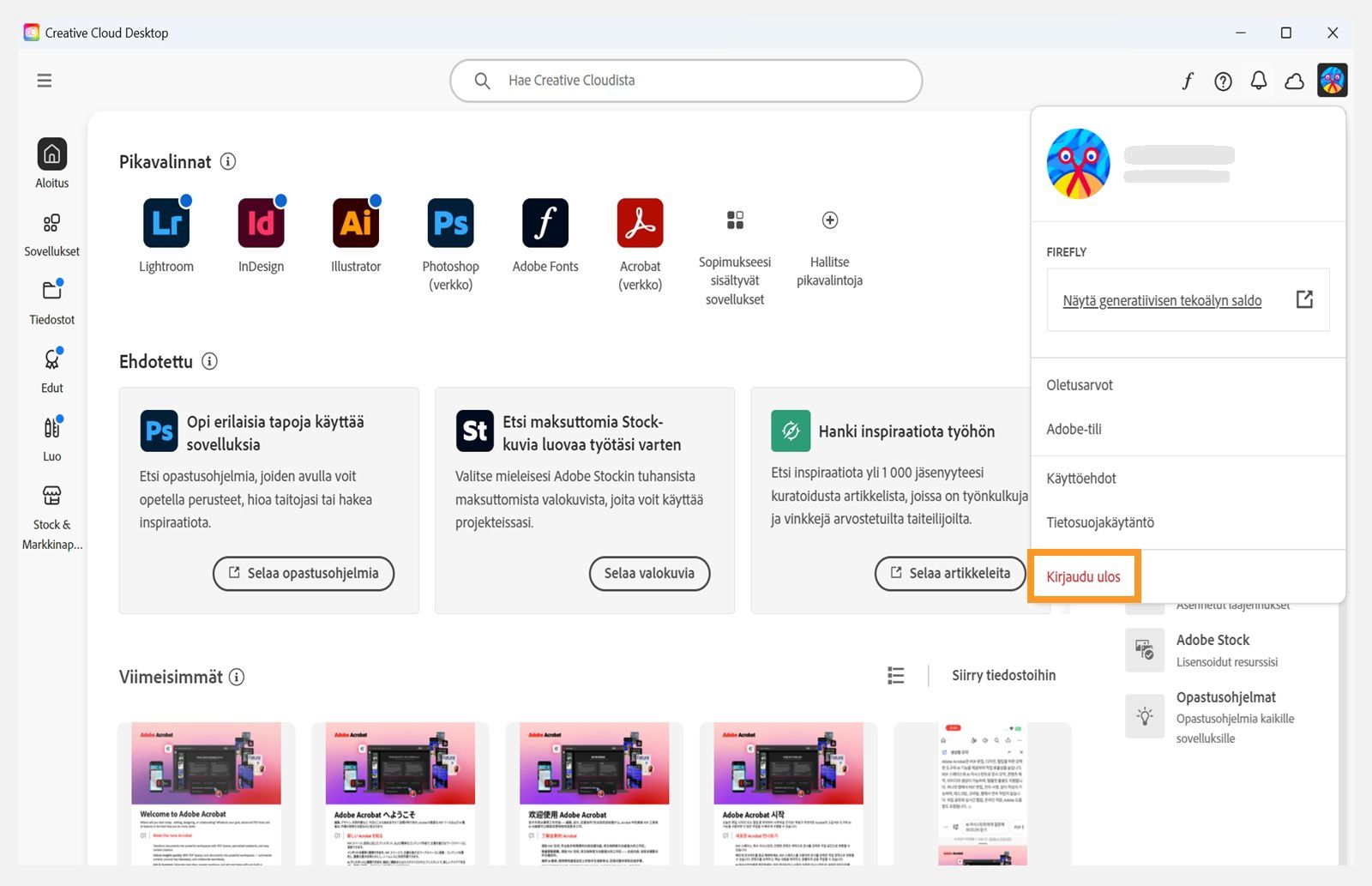
Task: Open Korean Adobe Acrobat 시작 thumbnail
Action: pyautogui.click(x=788, y=793)
